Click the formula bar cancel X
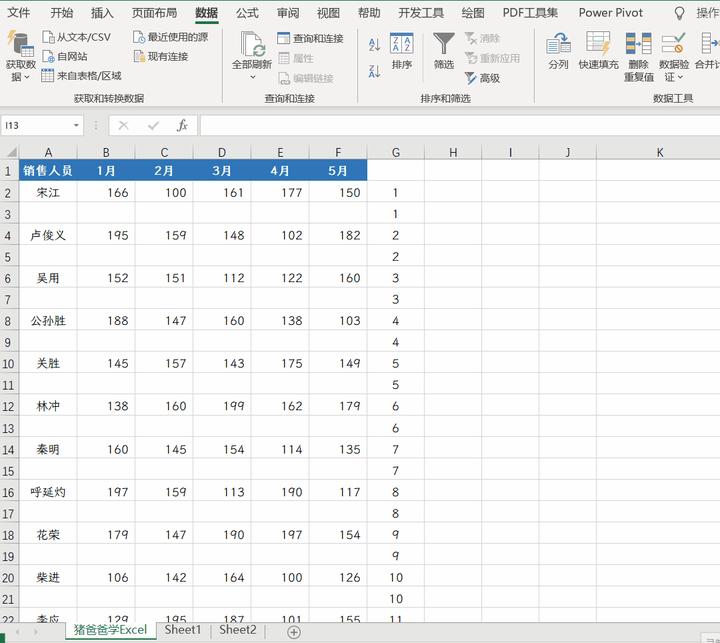The height and width of the screenshot is (643, 720). pos(123,125)
